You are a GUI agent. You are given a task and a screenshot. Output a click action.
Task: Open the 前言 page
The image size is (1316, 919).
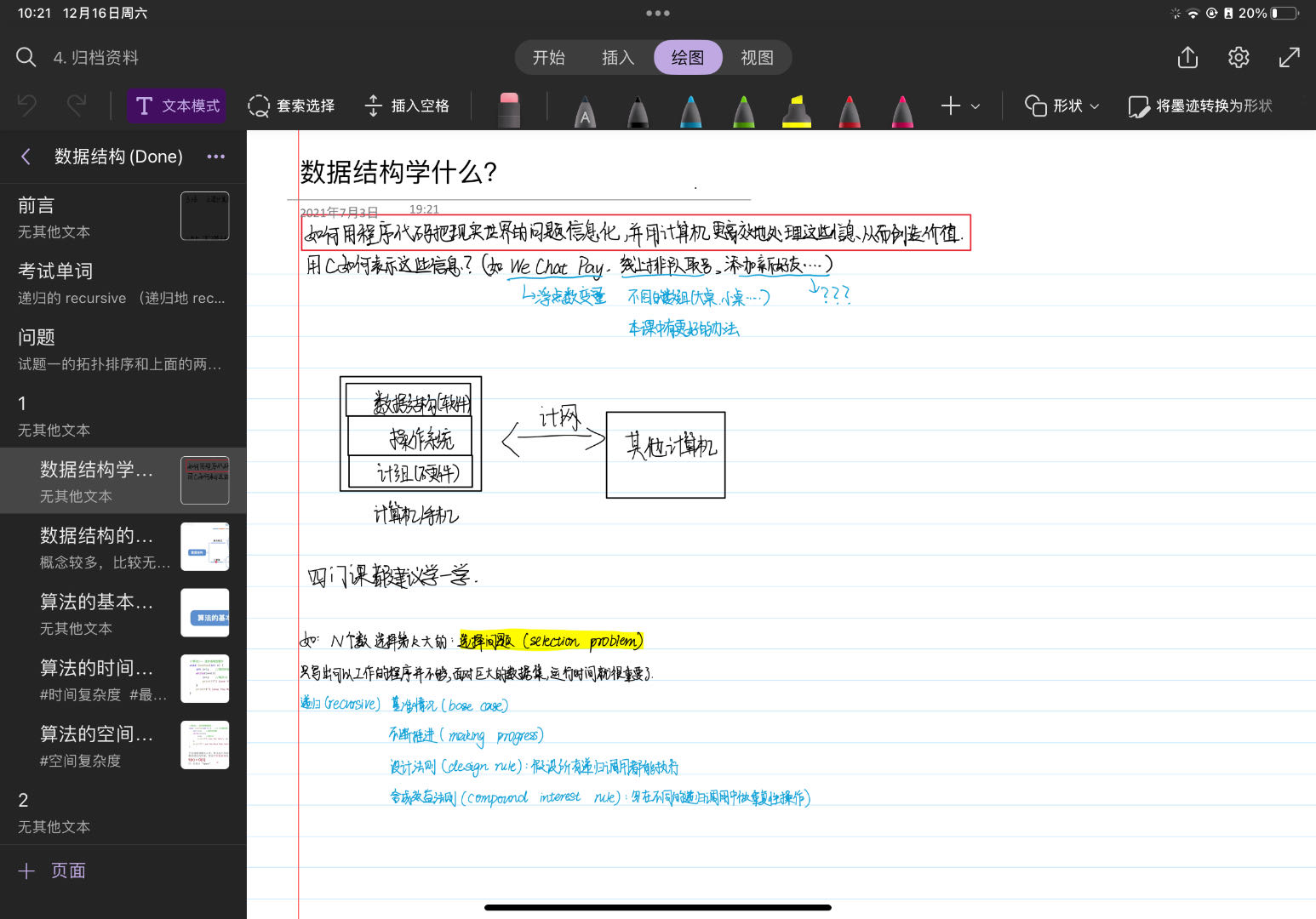pos(123,216)
